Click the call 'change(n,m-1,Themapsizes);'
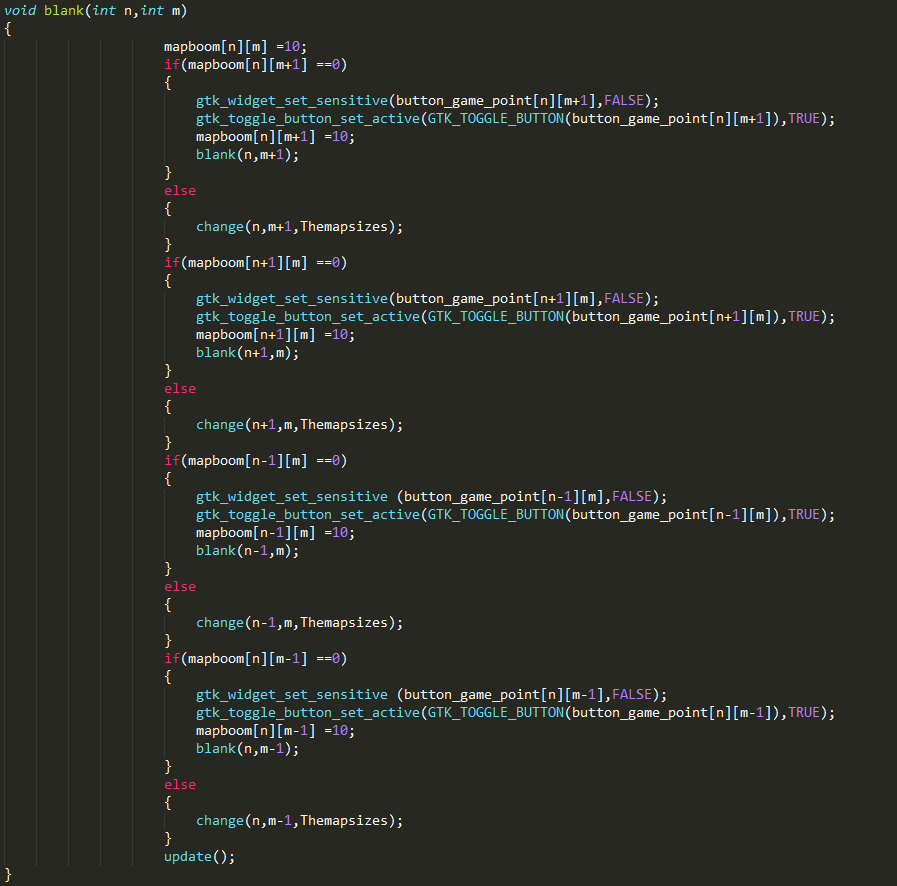Screen dimensions: 897x886 pyautogui.click(x=299, y=821)
